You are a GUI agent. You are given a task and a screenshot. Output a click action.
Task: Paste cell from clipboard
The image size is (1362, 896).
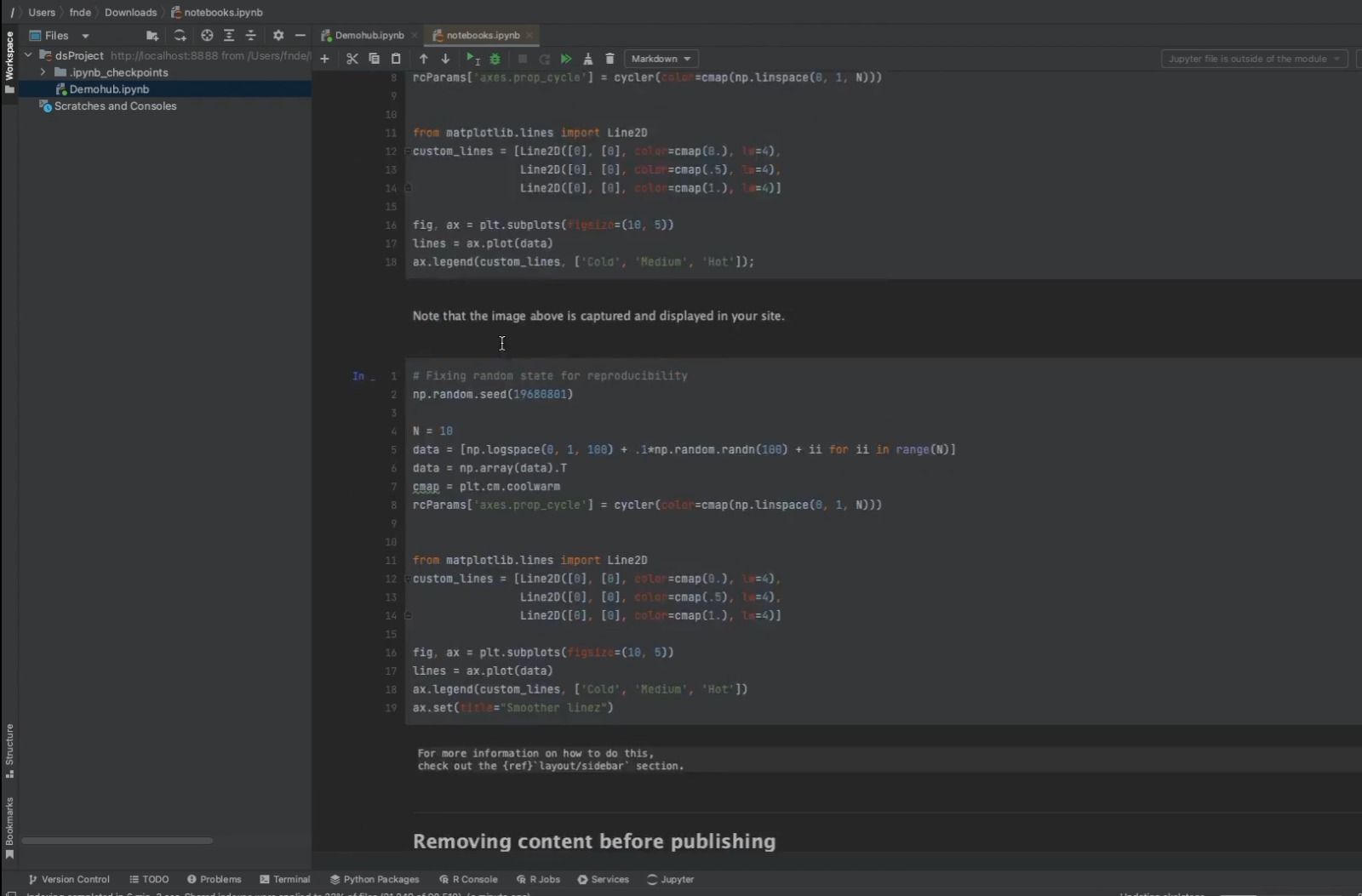(x=396, y=59)
